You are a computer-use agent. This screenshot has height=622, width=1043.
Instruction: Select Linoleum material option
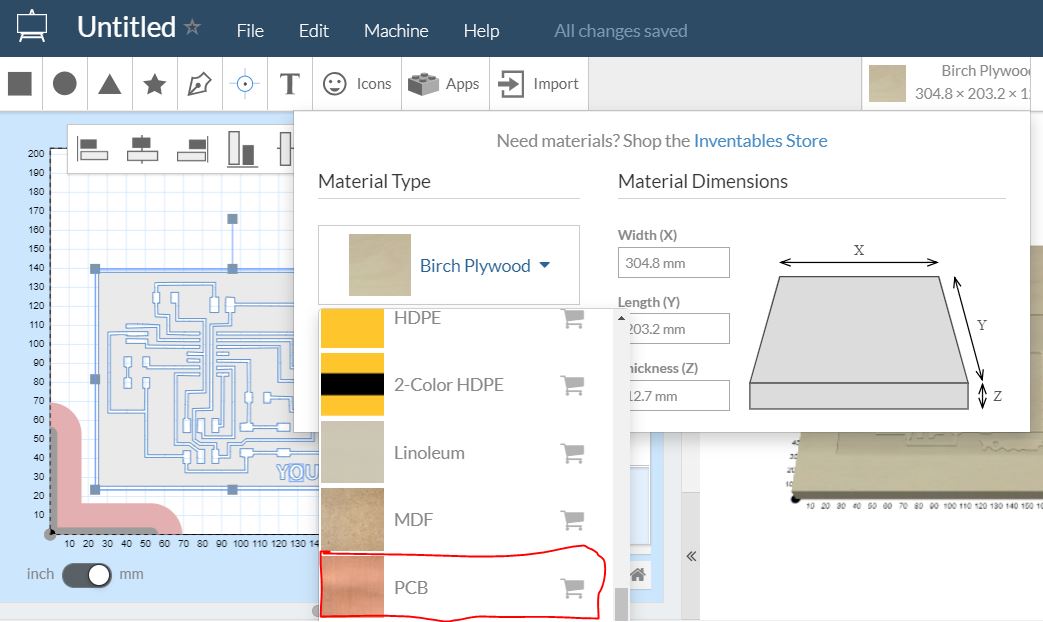[x=466, y=452]
